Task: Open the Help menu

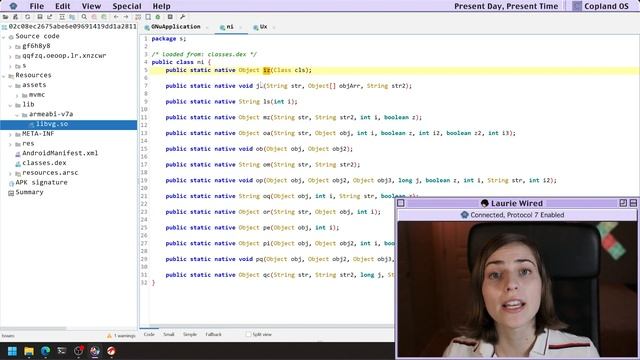Action: pyautogui.click(x=161, y=6)
